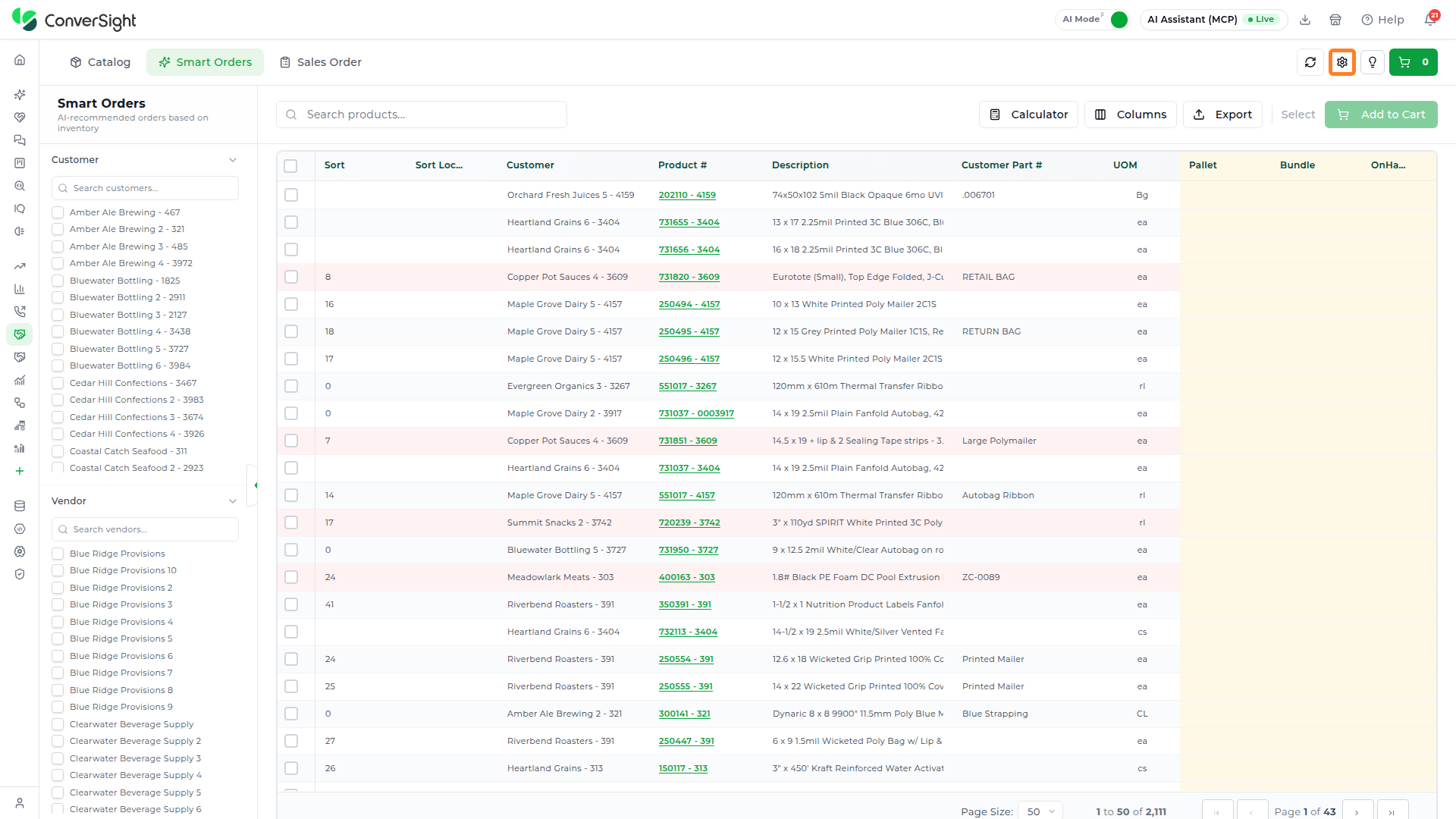Image resolution: width=1456 pixels, height=819 pixels.
Task: Open the Calculator button
Action: point(1028,115)
